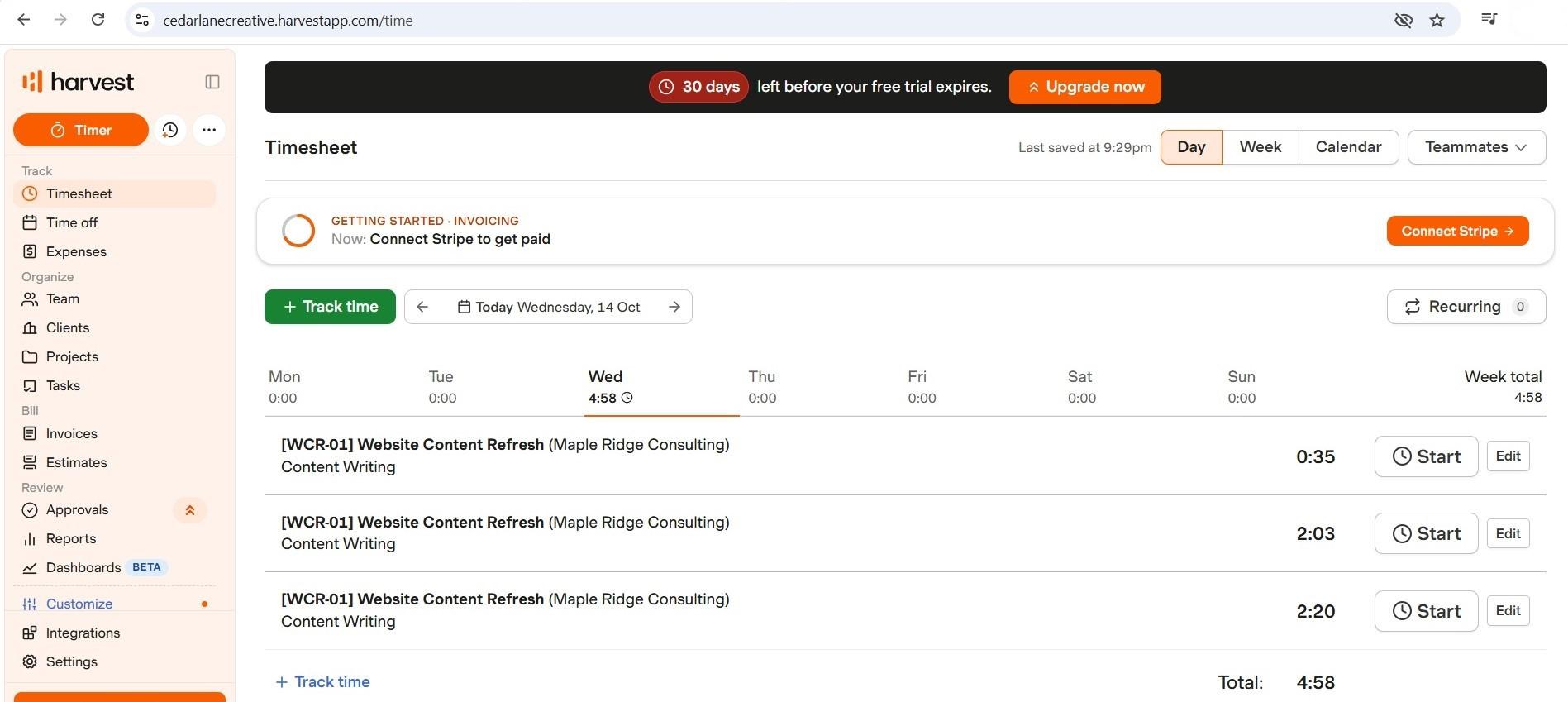Switch to Week view
Image resolution: width=1568 pixels, height=702 pixels.
click(1261, 147)
